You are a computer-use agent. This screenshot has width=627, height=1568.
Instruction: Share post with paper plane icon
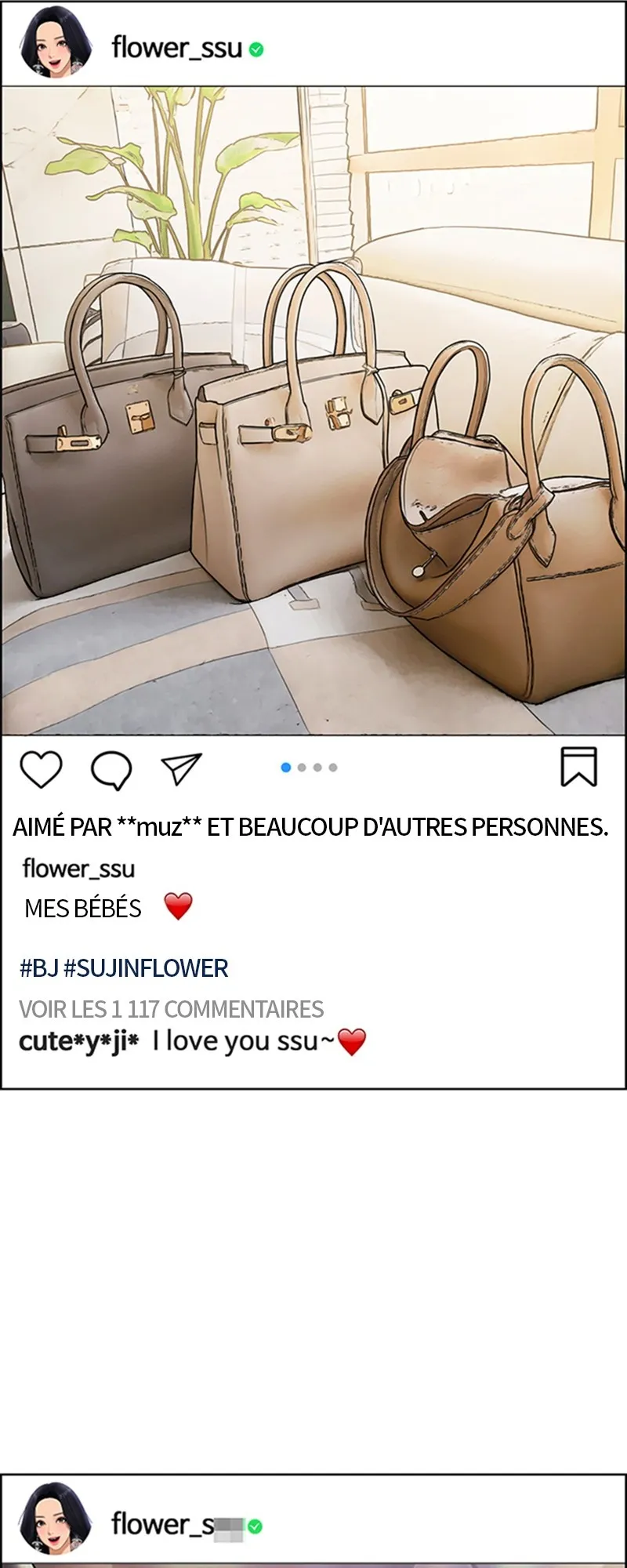point(181,769)
